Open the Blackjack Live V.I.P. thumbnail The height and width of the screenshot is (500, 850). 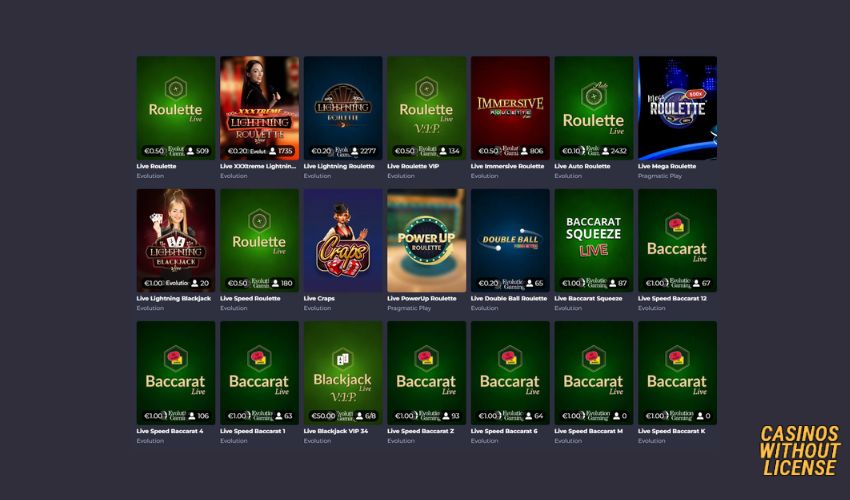point(343,373)
